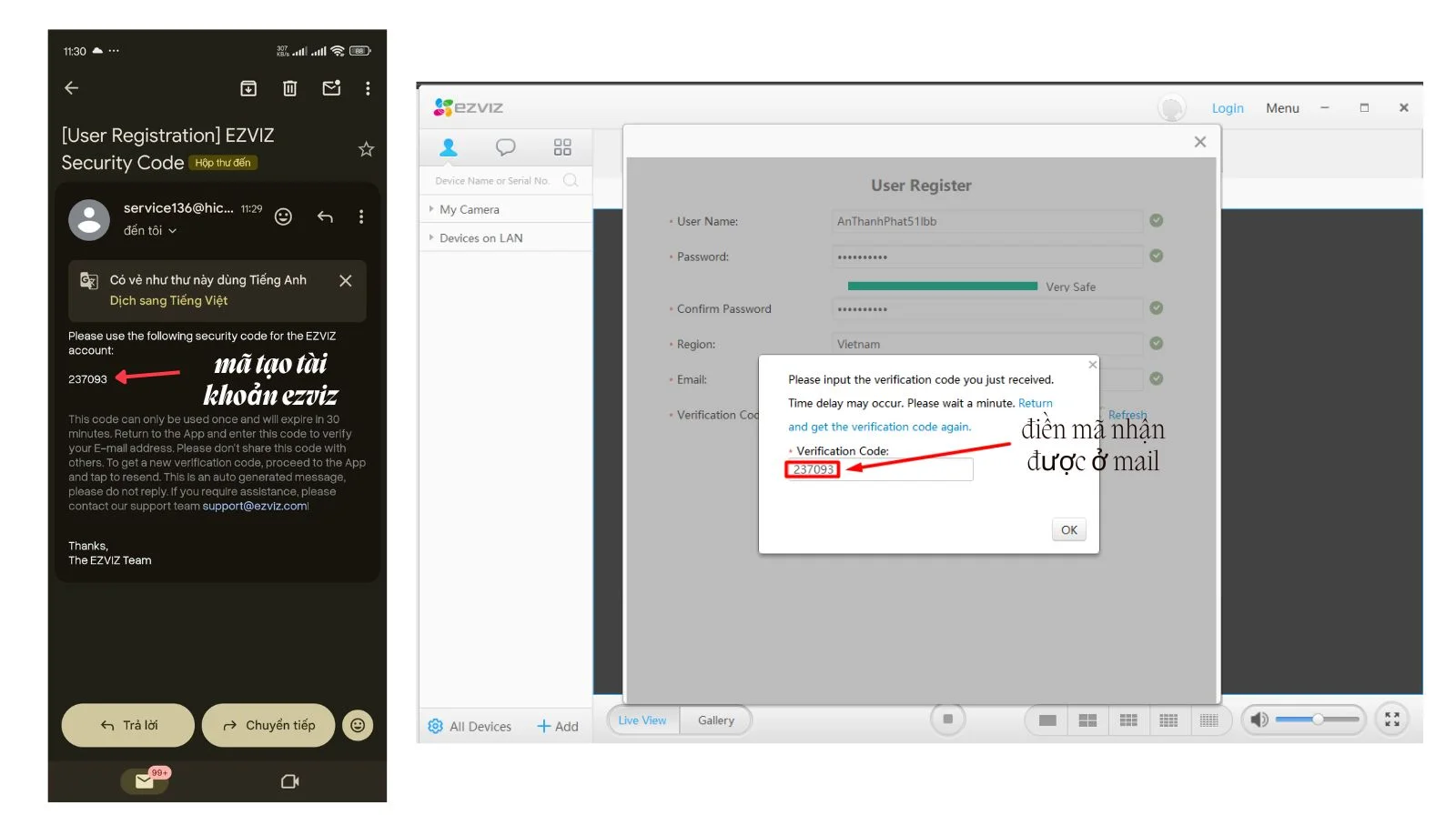This screenshot has height=815, width=1456.
Task: Open the grid apps tab in the EZVIZ sidebar
Action: pos(562,147)
